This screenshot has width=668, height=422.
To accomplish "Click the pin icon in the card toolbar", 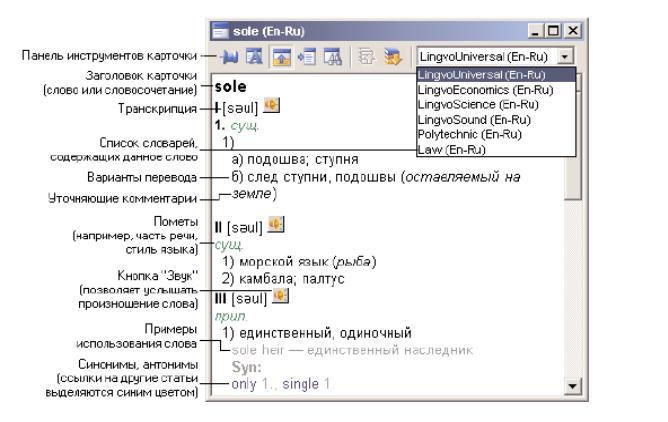I will tap(230, 57).
